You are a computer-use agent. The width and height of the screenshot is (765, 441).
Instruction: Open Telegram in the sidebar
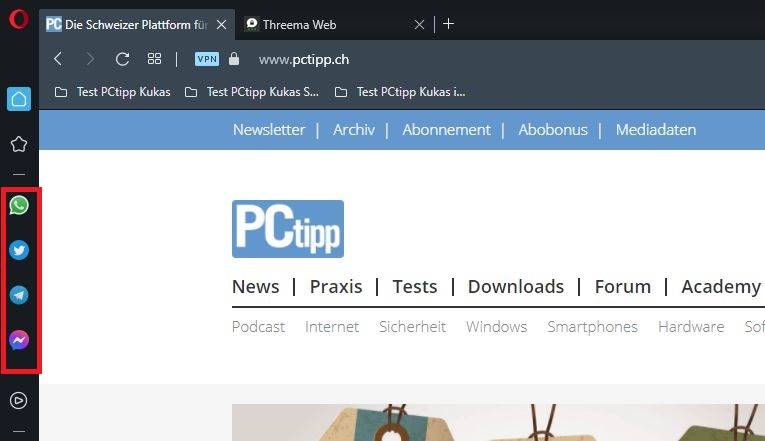click(19, 295)
